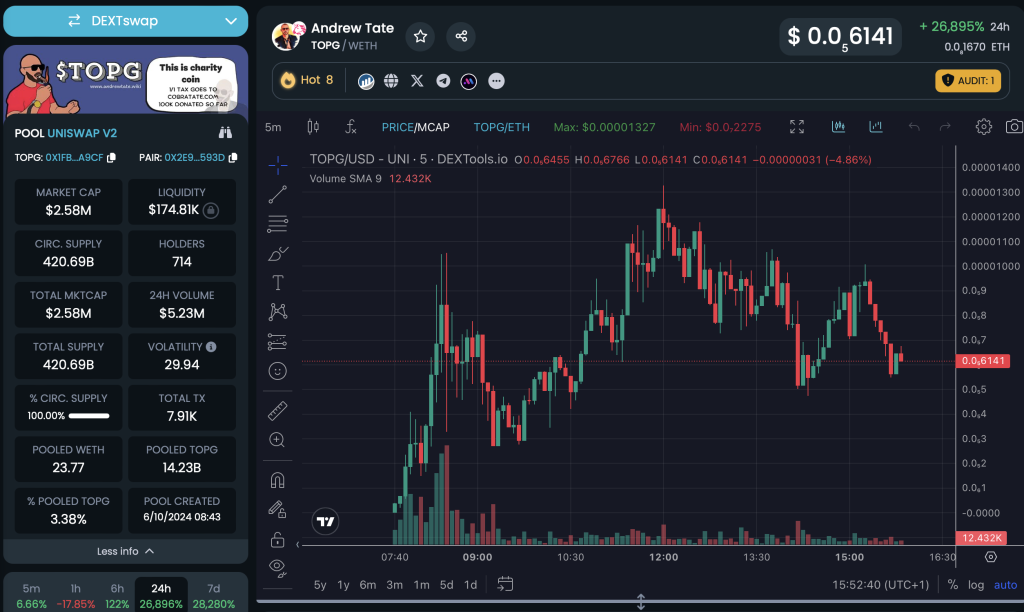Collapse details with Less info

click(x=125, y=551)
